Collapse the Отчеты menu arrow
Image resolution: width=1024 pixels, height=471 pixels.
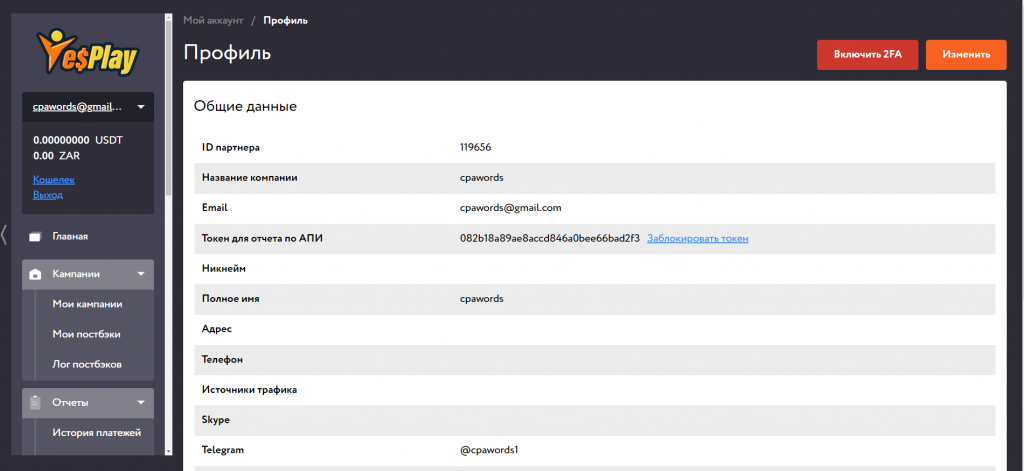tap(141, 403)
